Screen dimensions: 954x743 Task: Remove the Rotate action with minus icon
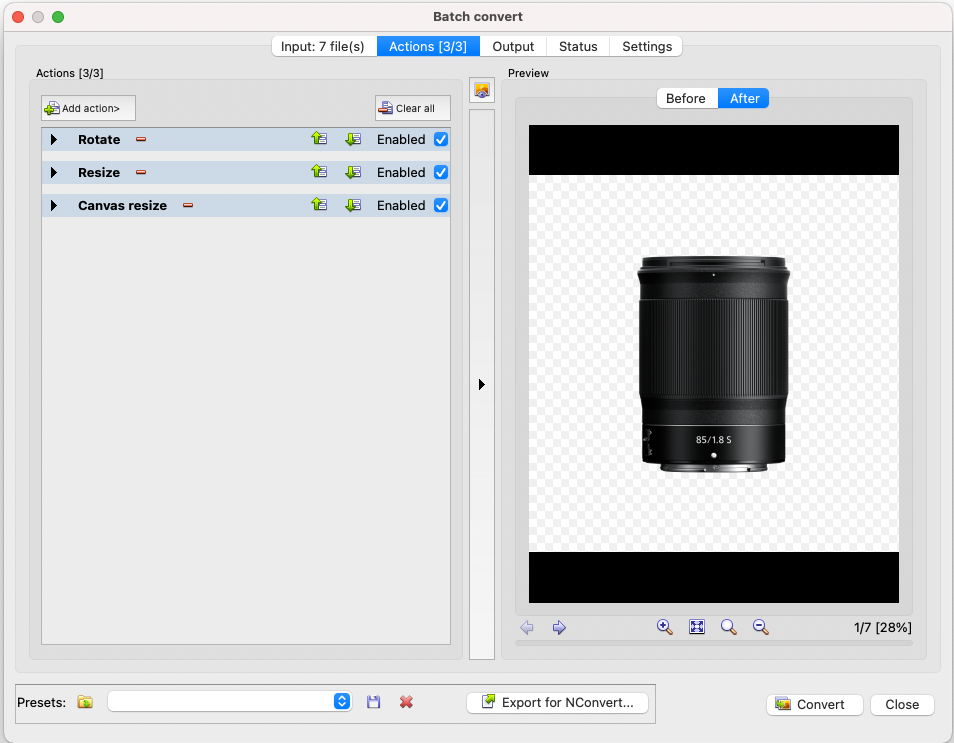tap(141, 140)
